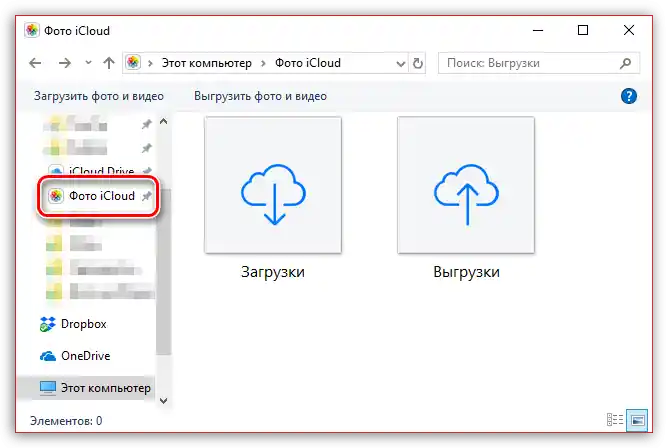Select 'Фото iCloud' in address path
This screenshot has width=668, height=448.
(x=308, y=63)
